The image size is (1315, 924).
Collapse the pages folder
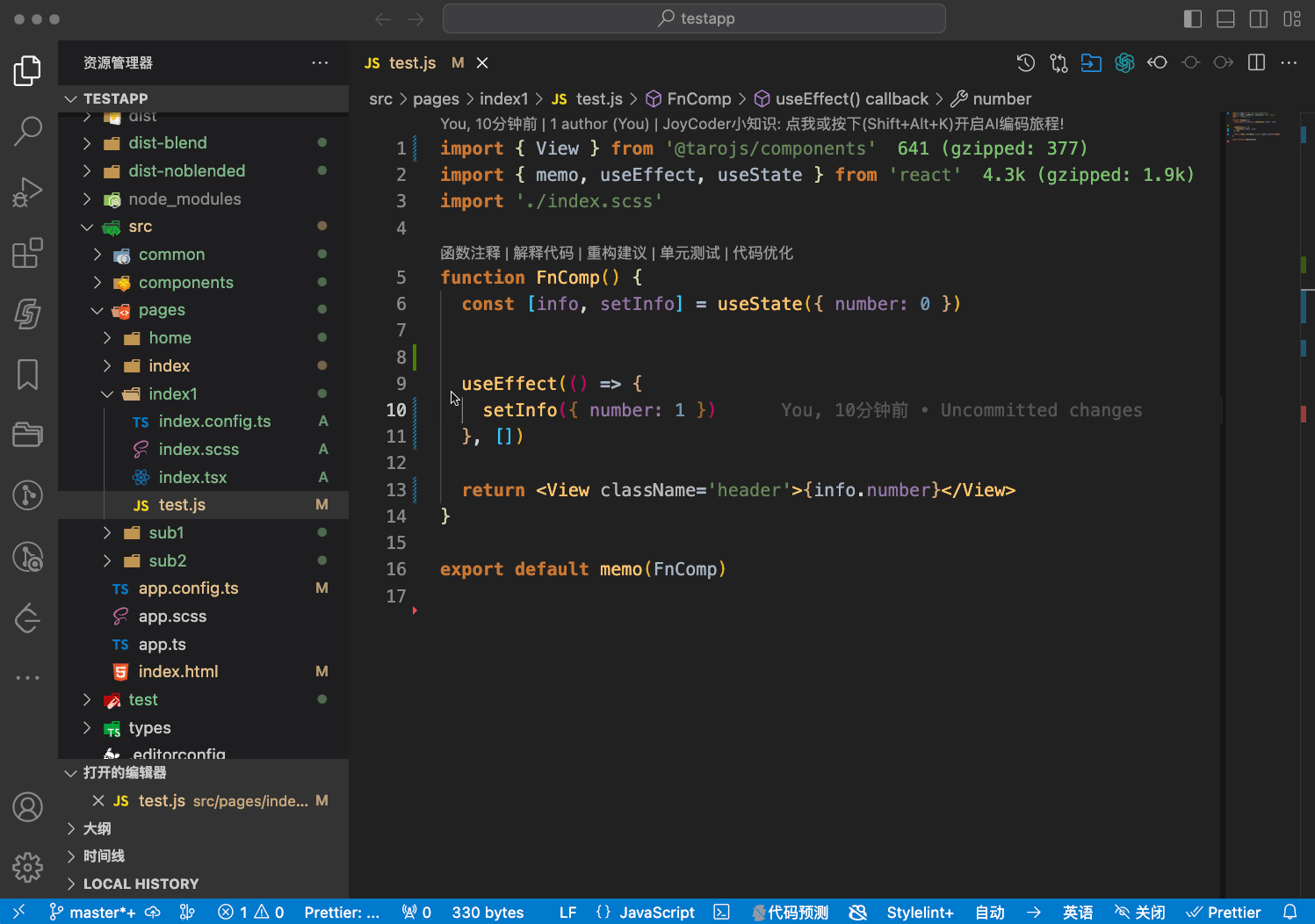tap(203, 309)
